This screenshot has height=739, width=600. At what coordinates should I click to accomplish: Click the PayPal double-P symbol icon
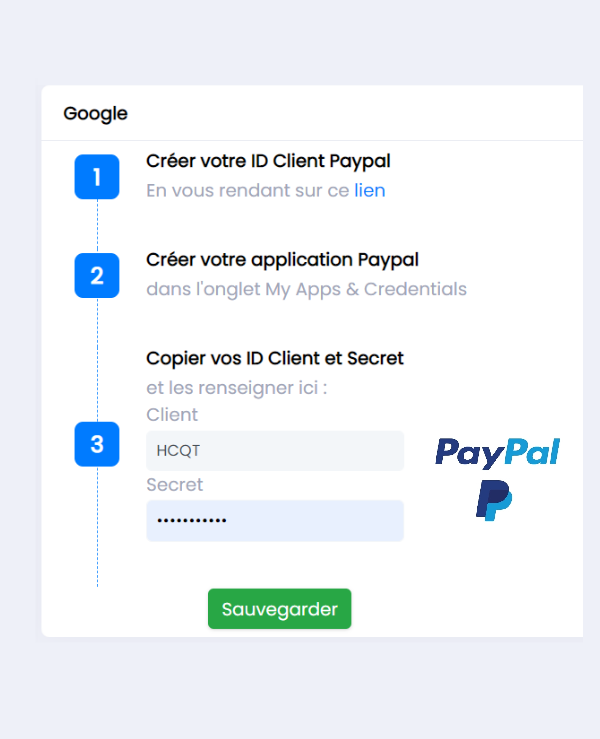tap(494, 500)
